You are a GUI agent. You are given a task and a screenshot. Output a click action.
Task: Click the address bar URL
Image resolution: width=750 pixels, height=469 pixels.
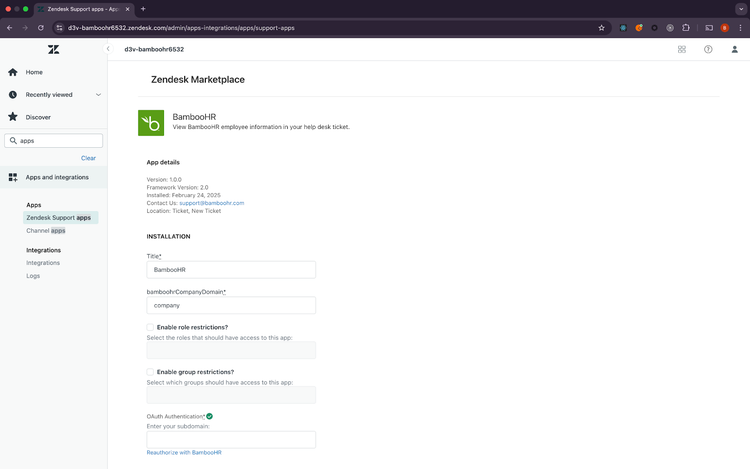181,28
